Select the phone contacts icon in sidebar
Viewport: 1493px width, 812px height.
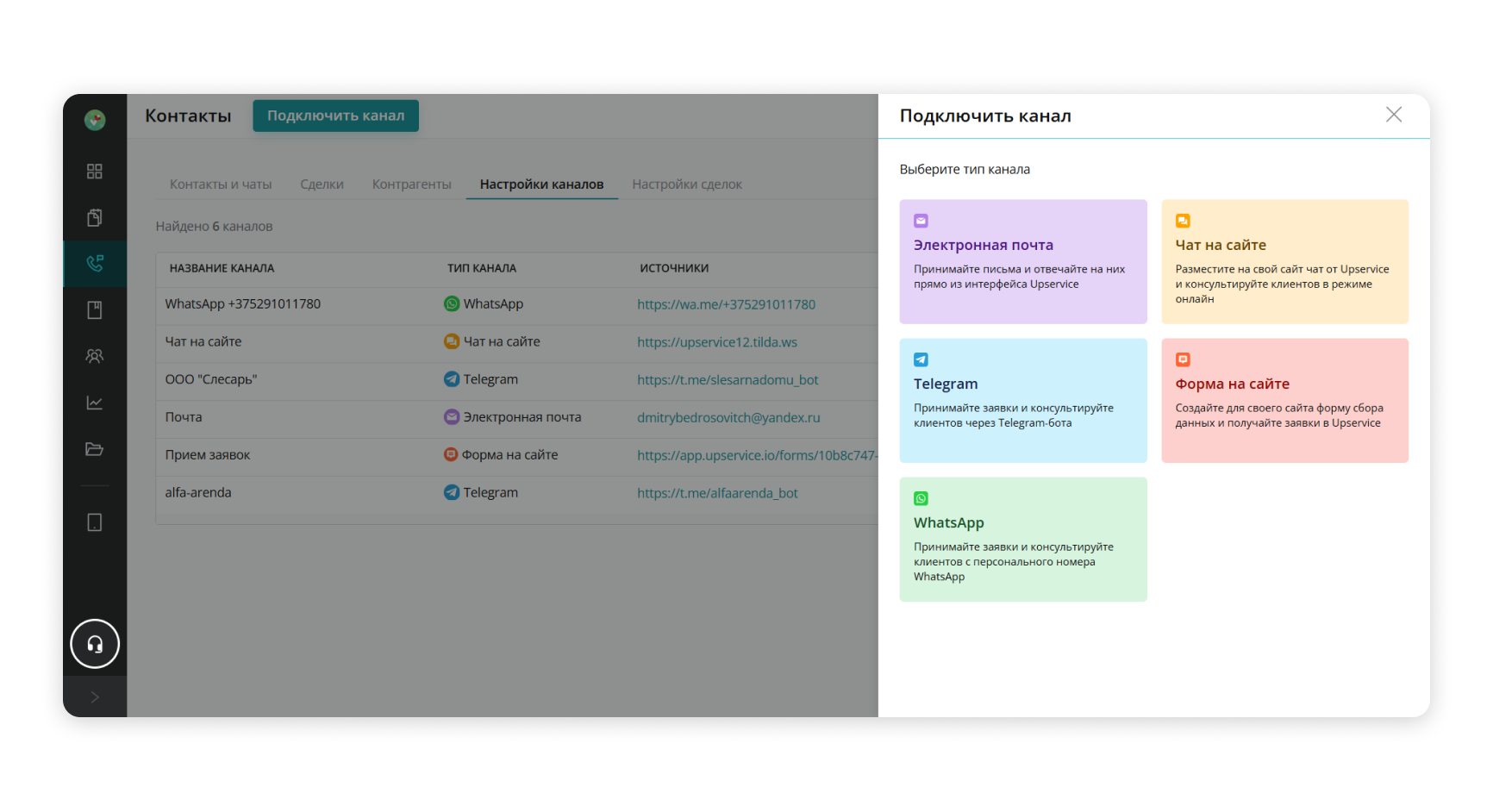[x=95, y=263]
